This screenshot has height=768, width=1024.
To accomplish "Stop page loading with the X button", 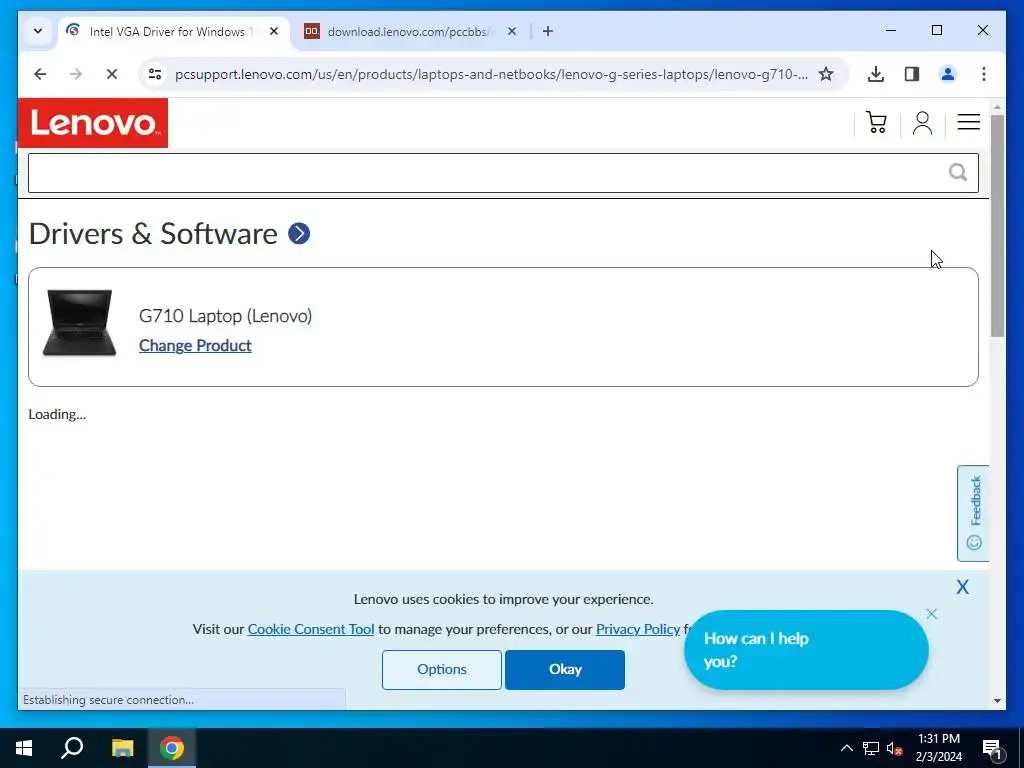I will [112, 74].
